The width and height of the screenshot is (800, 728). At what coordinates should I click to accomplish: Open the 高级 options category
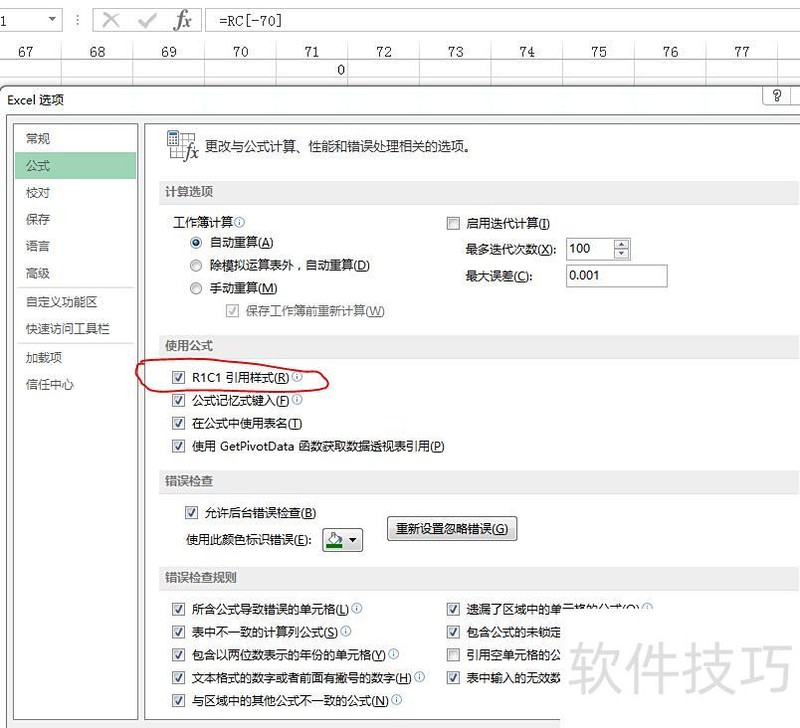pos(38,273)
